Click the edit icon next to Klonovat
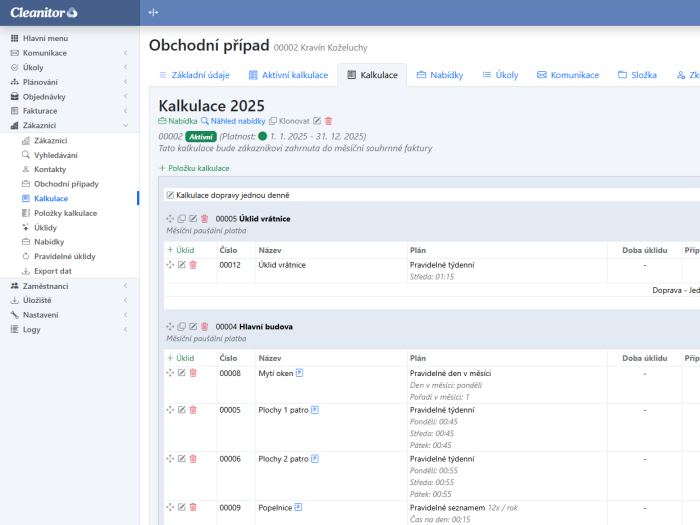The width and height of the screenshot is (700, 525). click(x=317, y=121)
